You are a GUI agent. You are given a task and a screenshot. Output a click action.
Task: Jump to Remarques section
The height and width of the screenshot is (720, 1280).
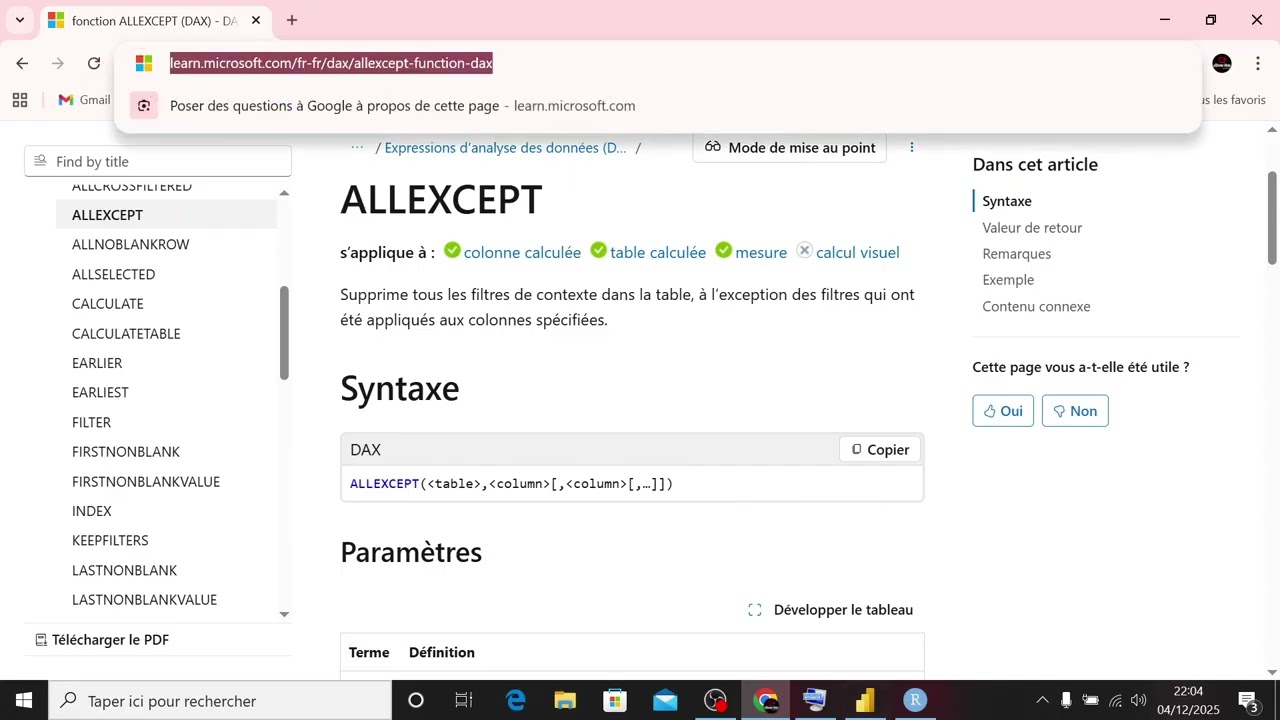[1016, 253]
